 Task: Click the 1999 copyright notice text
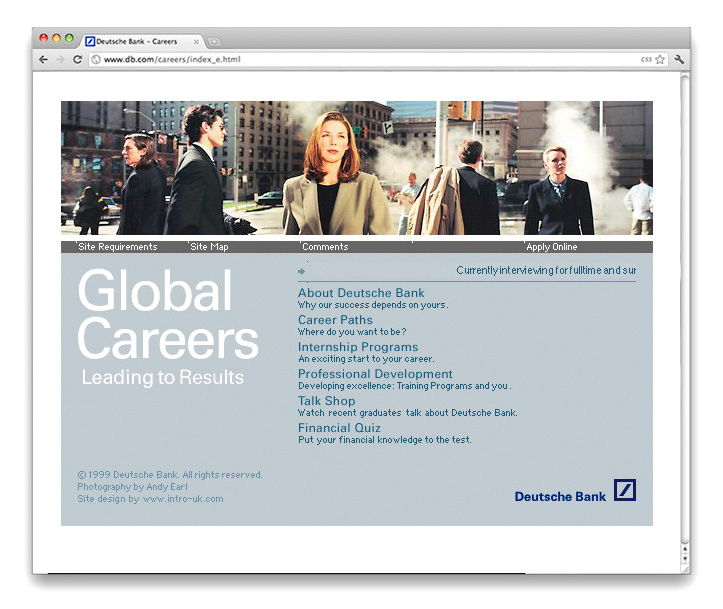[x=170, y=475]
